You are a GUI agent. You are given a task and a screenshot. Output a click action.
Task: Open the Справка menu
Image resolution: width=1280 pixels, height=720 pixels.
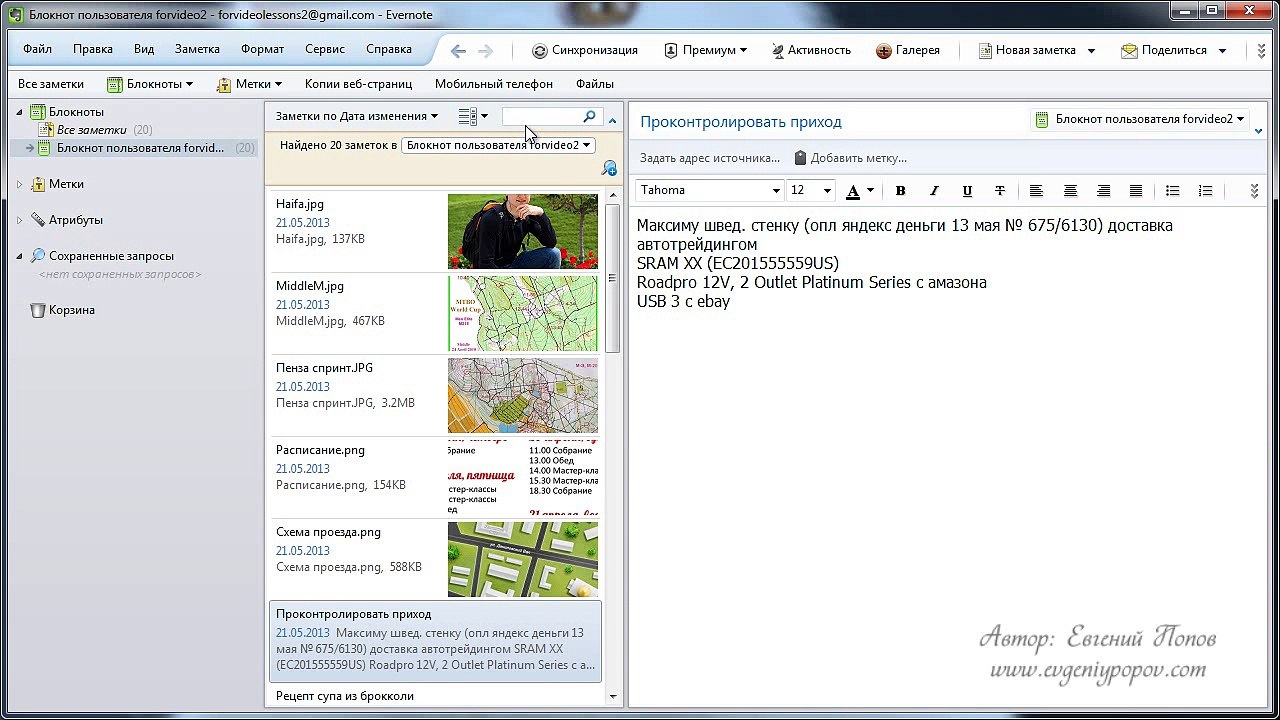389,49
